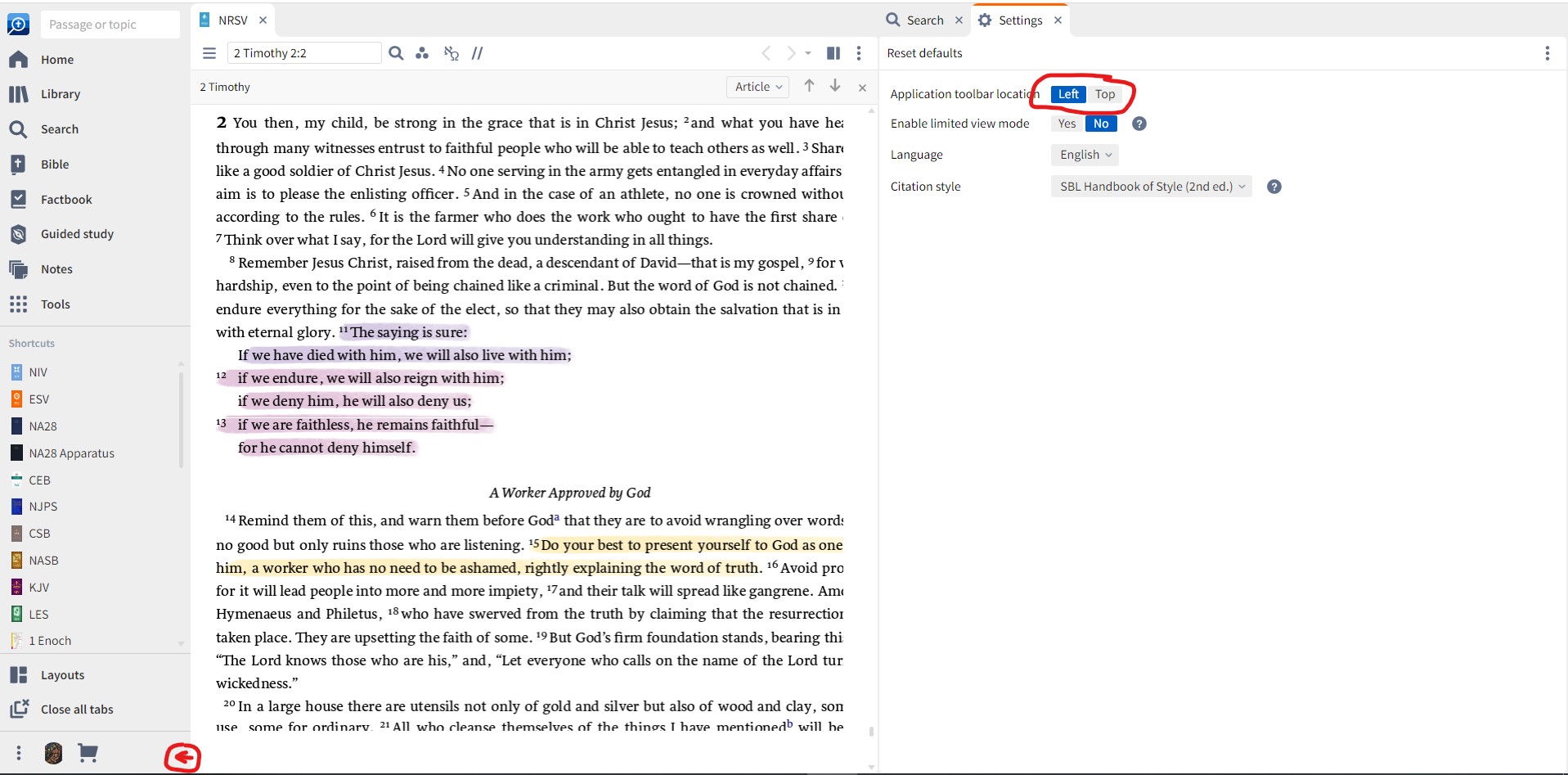1568x775 pixels.
Task: Open the Tools menu
Action: click(x=56, y=304)
